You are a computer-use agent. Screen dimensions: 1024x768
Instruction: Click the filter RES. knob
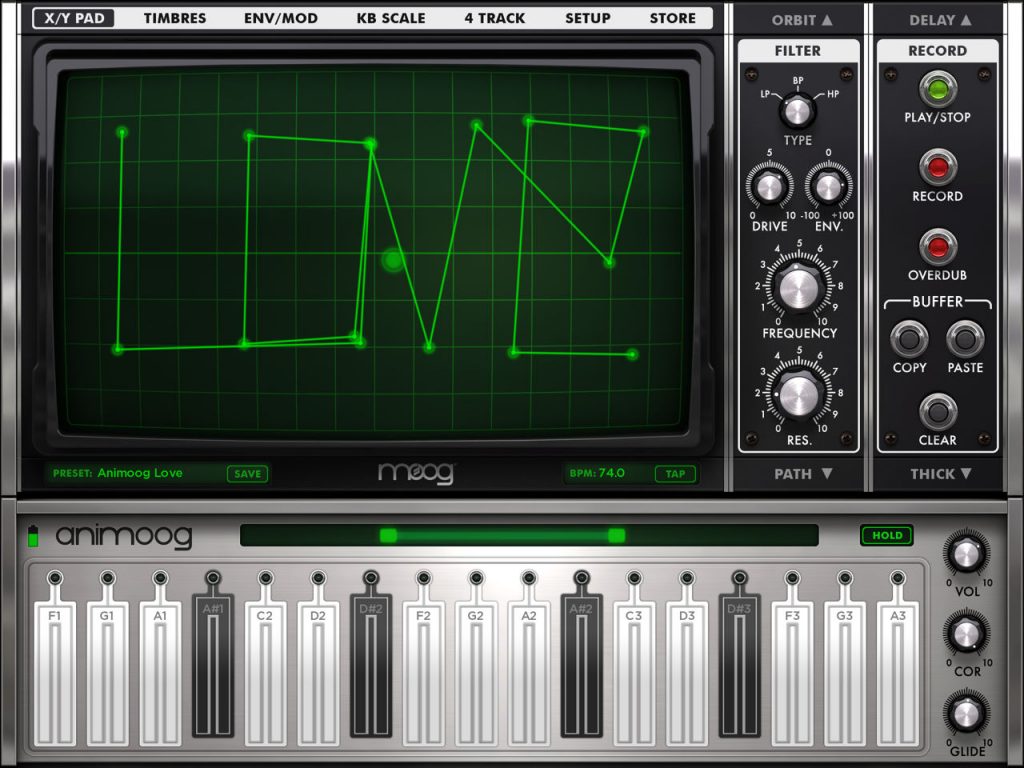click(x=799, y=395)
